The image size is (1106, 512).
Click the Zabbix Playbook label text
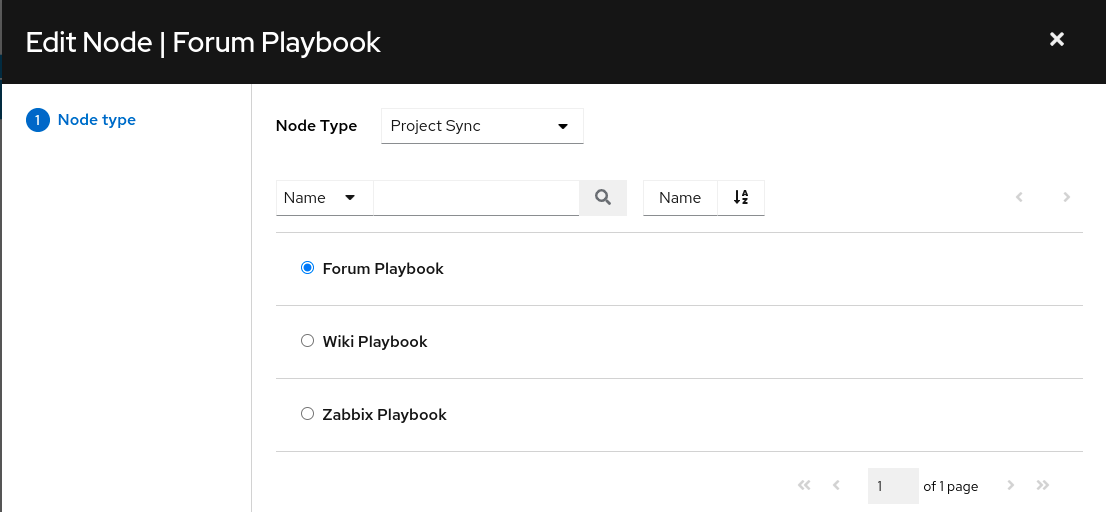tap(384, 414)
